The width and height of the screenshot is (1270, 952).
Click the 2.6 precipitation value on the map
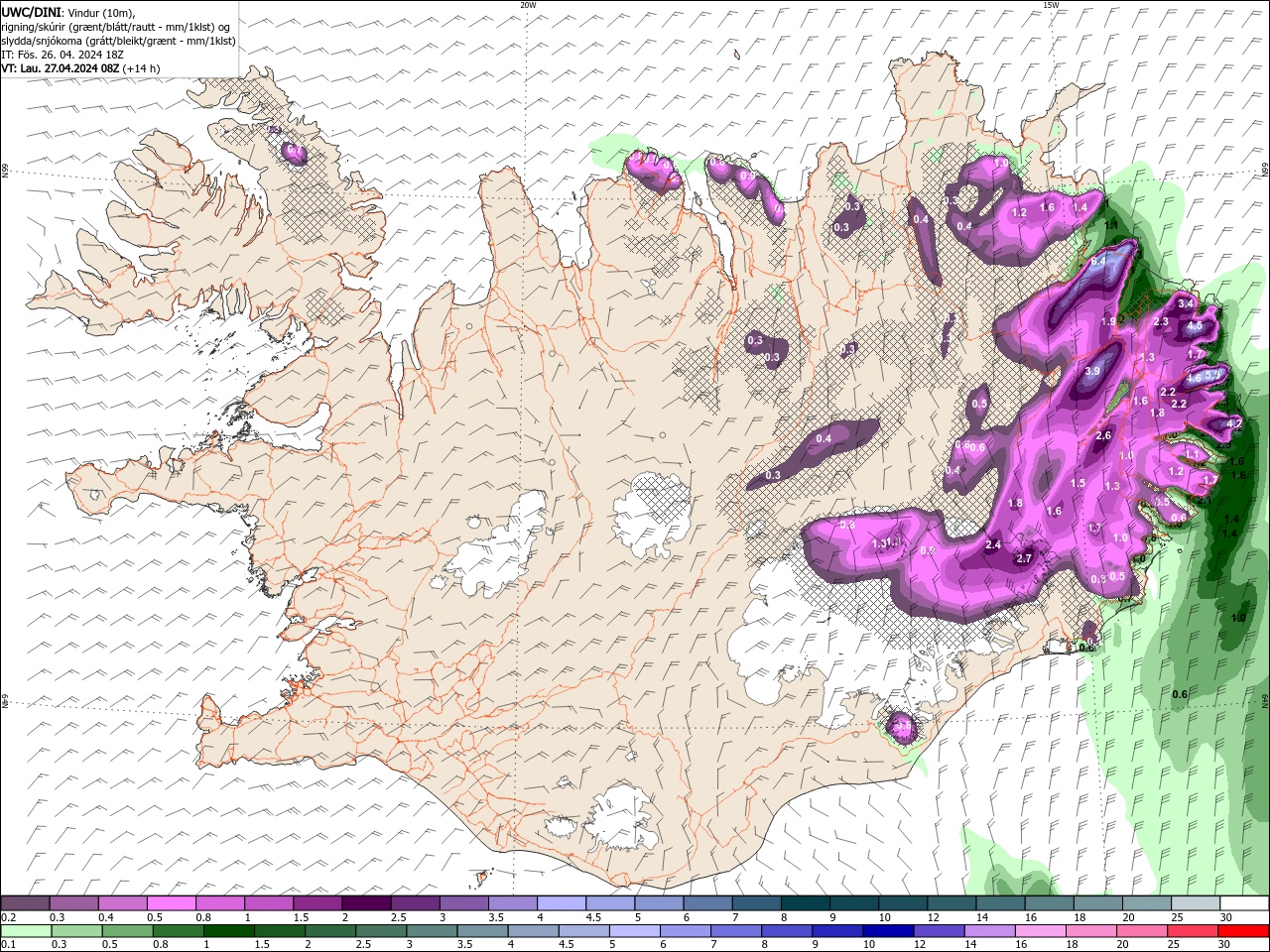[x=1103, y=435]
